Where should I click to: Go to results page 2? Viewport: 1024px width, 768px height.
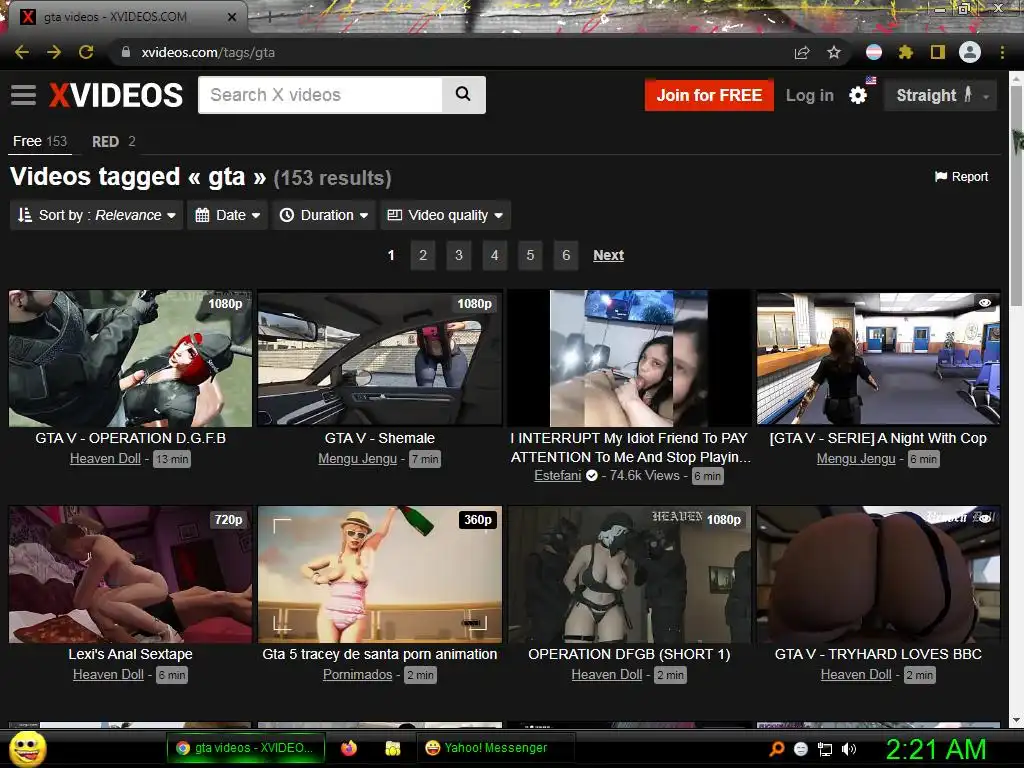pos(423,255)
